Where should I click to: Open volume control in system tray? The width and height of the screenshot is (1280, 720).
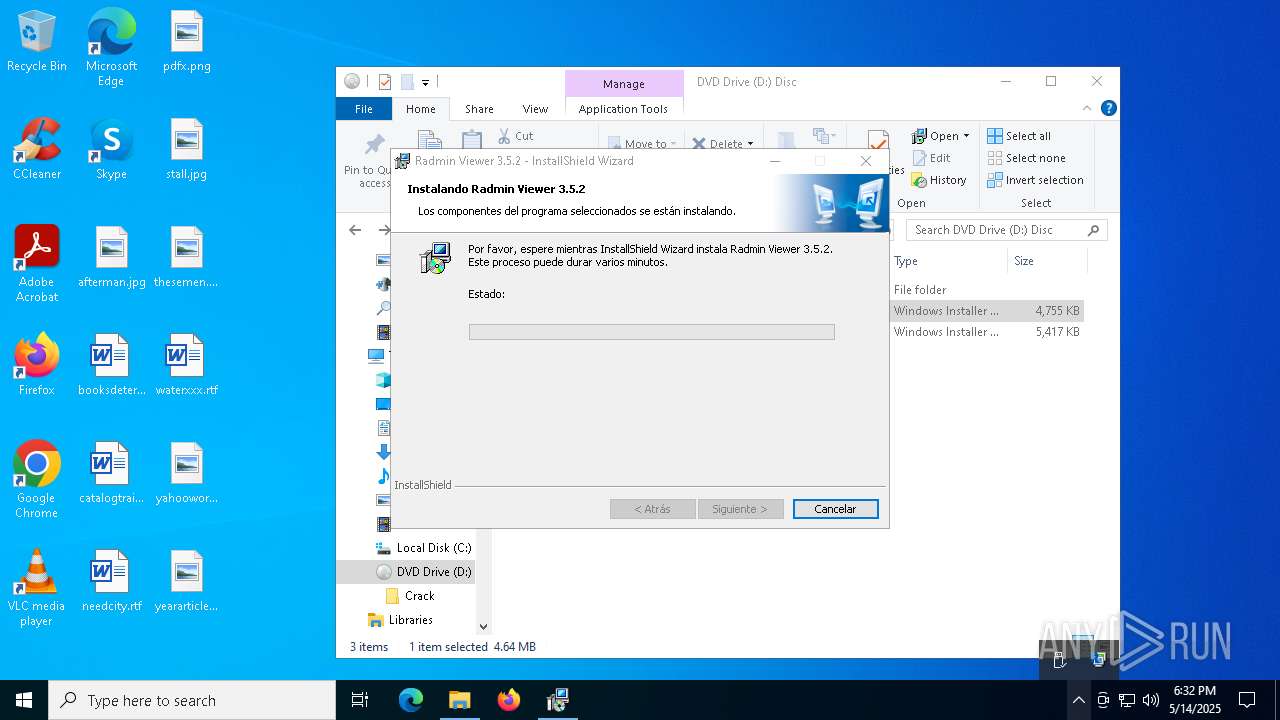click(1150, 700)
